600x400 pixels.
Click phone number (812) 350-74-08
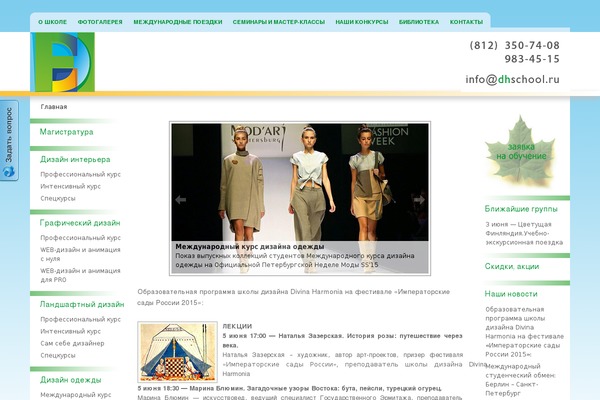click(515, 45)
